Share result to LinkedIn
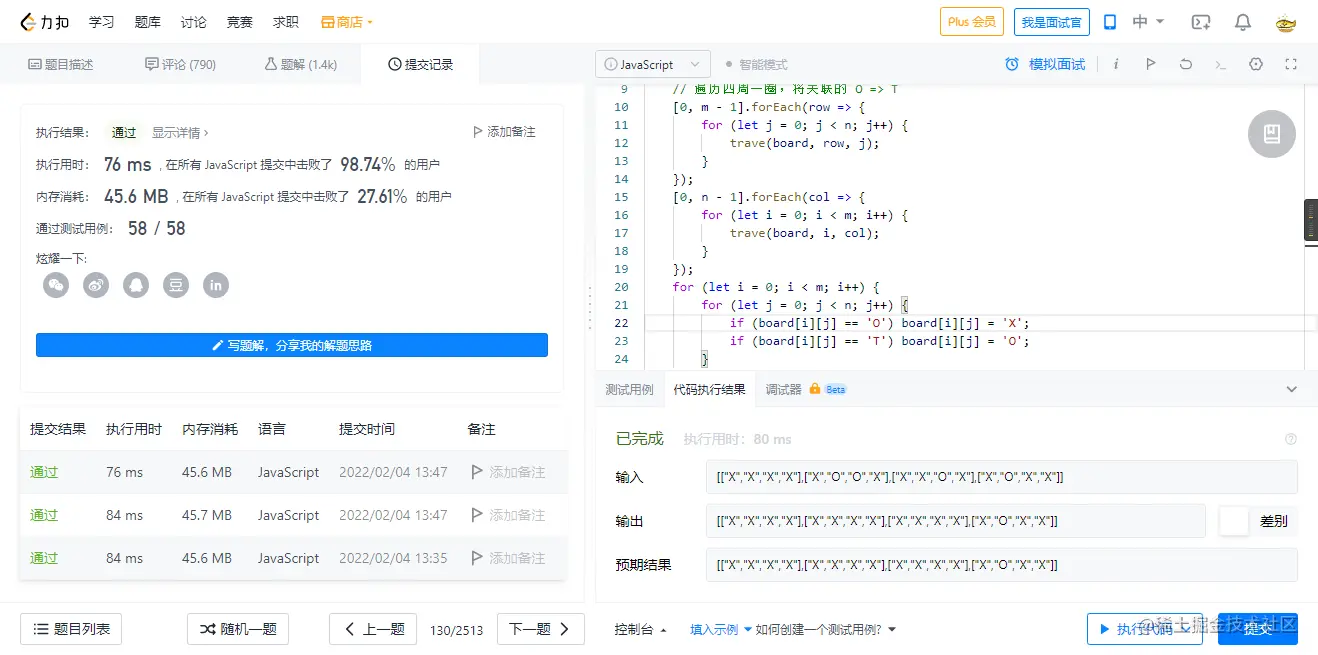 tap(216, 285)
